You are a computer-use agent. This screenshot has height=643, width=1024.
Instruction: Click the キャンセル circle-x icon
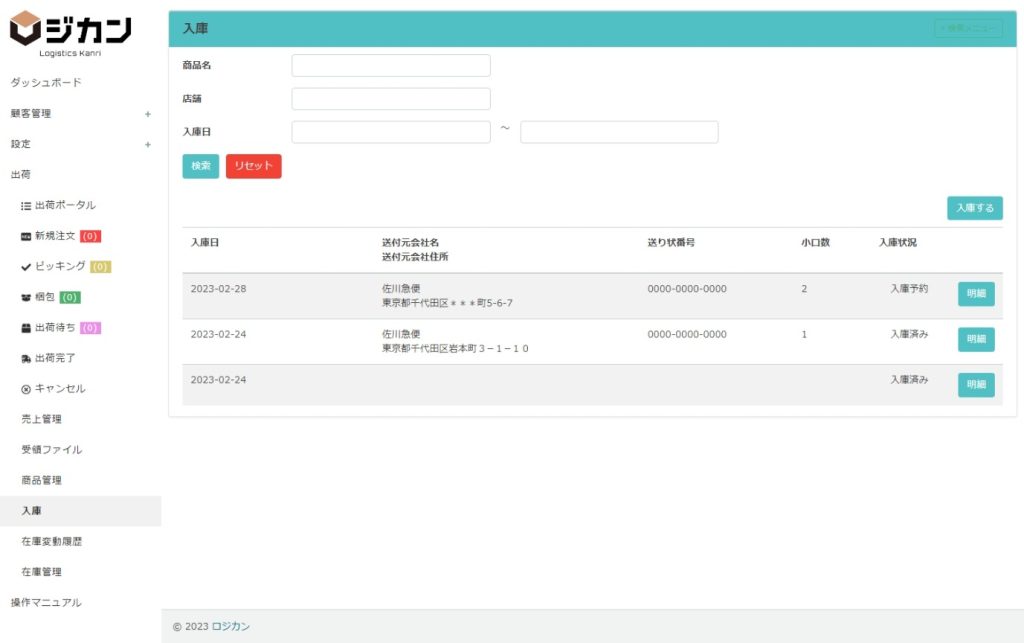(x=26, y=389)
